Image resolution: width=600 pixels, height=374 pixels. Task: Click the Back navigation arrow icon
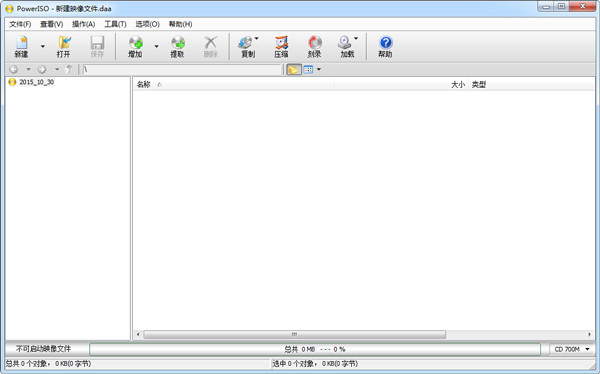pos(14,69)
